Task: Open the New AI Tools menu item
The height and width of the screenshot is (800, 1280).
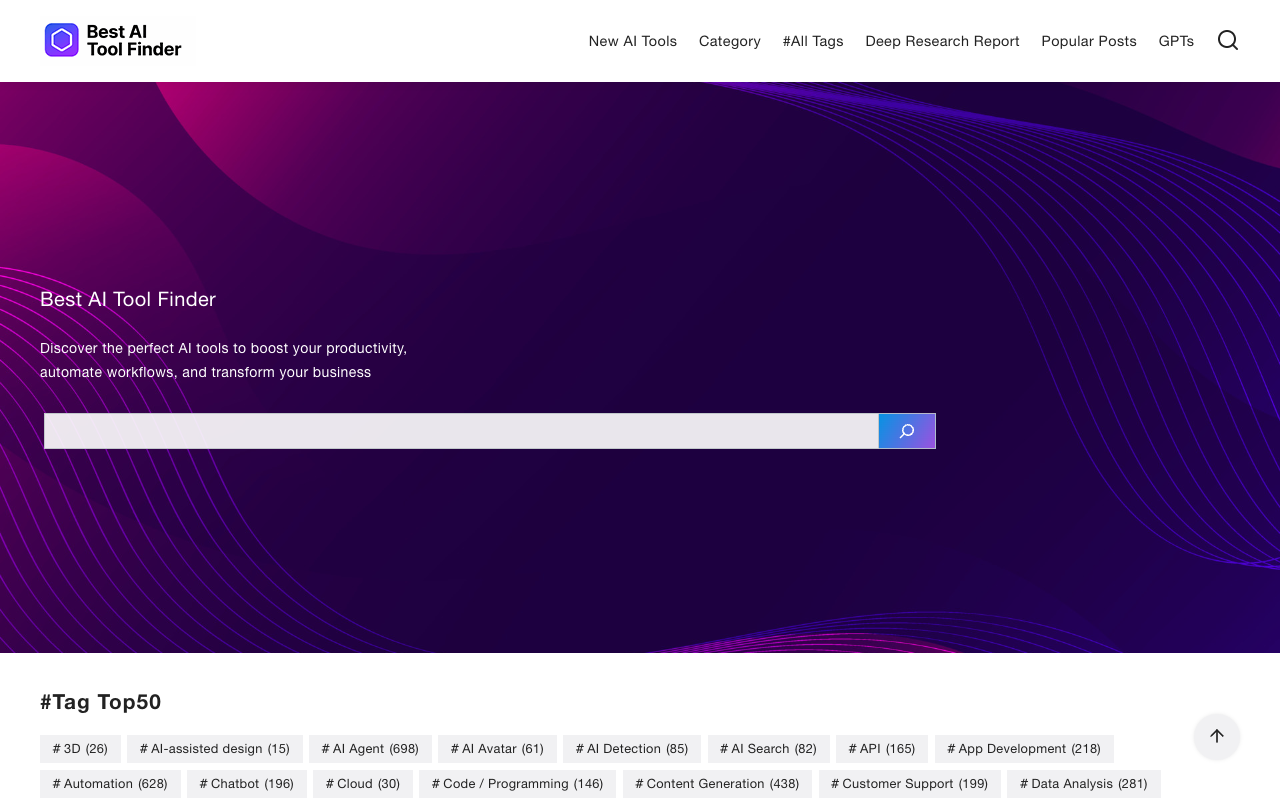Action: (632, 40)
